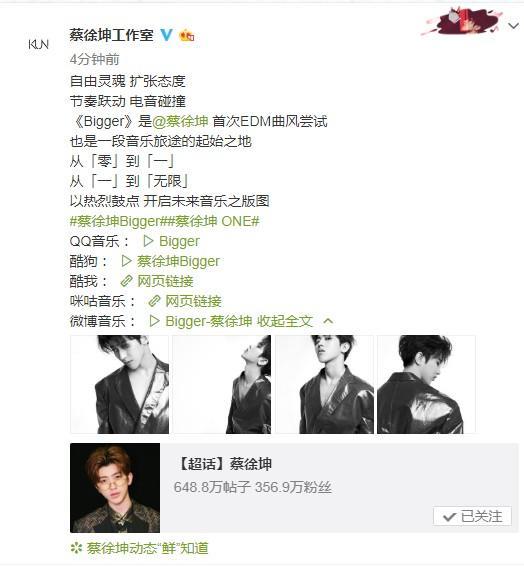Open the post options dropdown arrow
This screenshot has width=524, height=567.
pyautogui.click(x=514, y=26)
